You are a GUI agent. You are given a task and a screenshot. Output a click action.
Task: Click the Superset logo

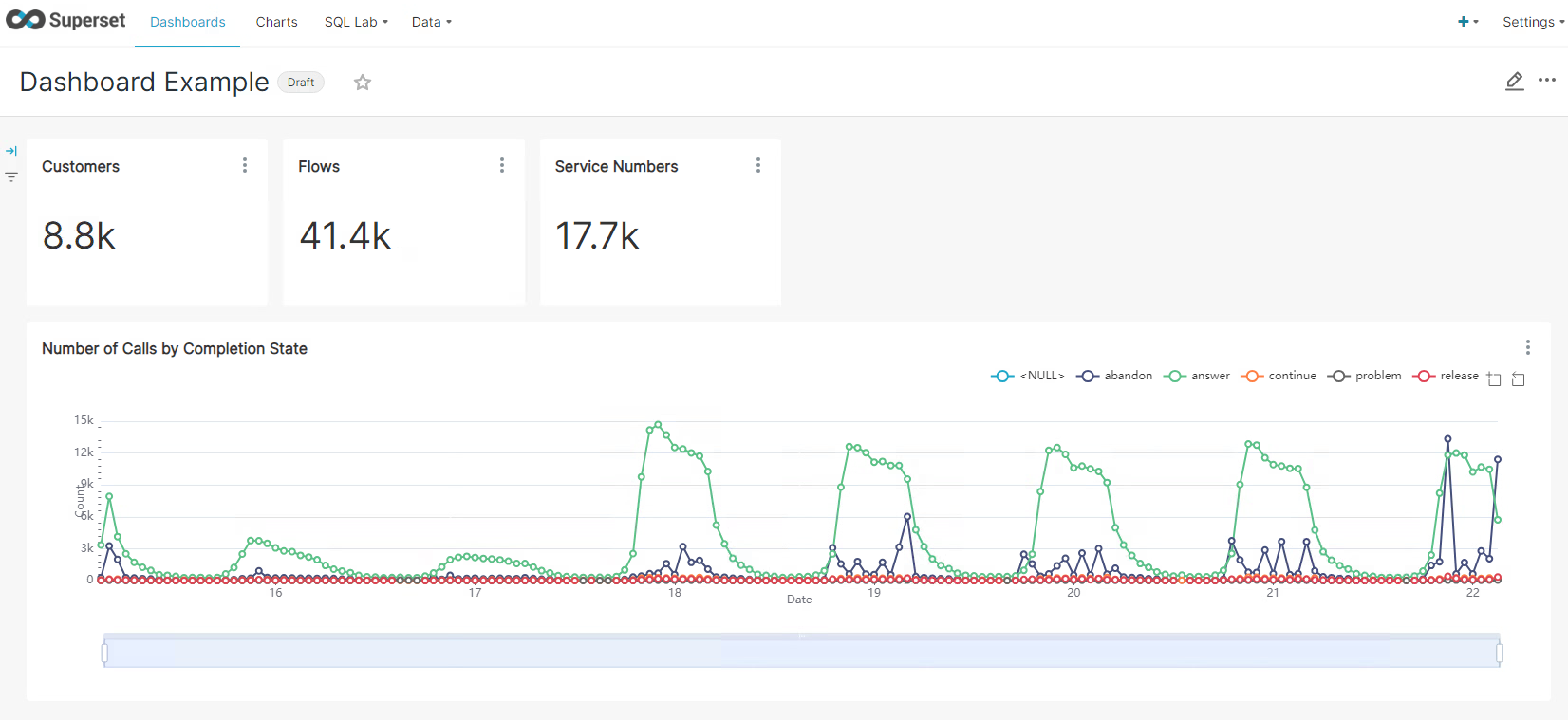[65, 20]
